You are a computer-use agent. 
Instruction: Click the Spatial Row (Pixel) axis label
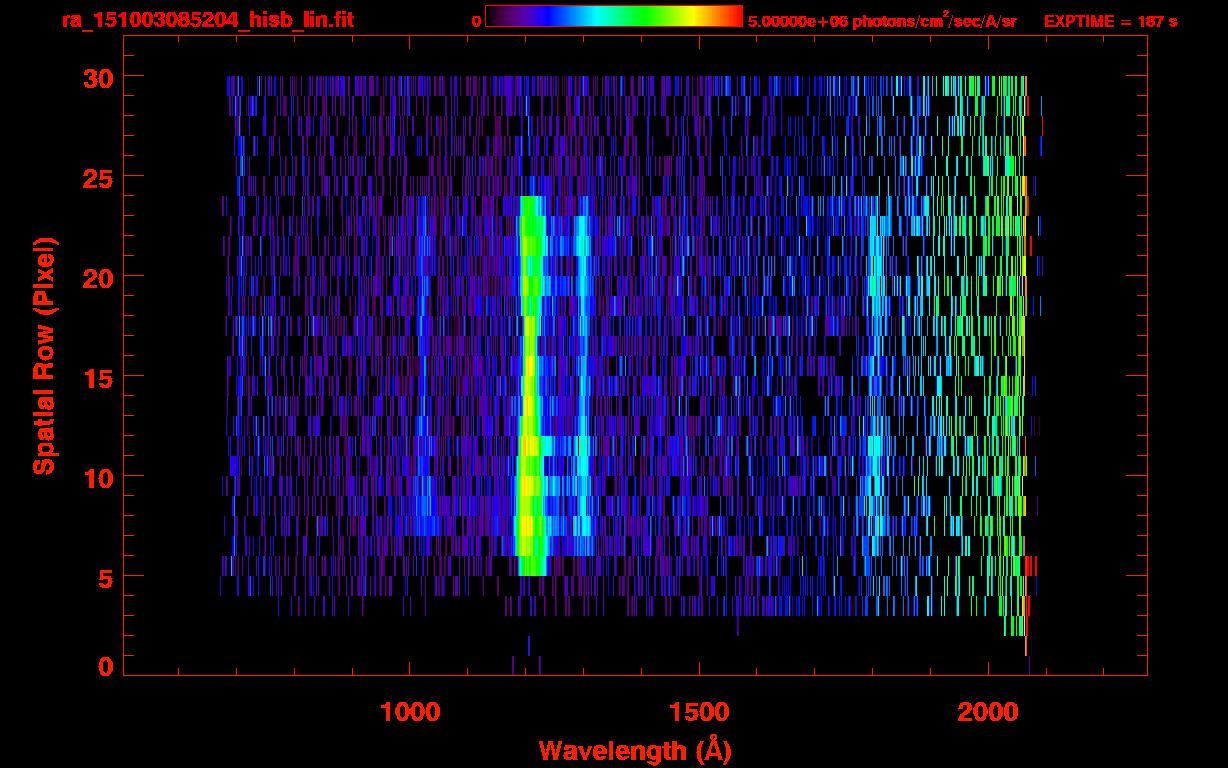tap(44, 356)
